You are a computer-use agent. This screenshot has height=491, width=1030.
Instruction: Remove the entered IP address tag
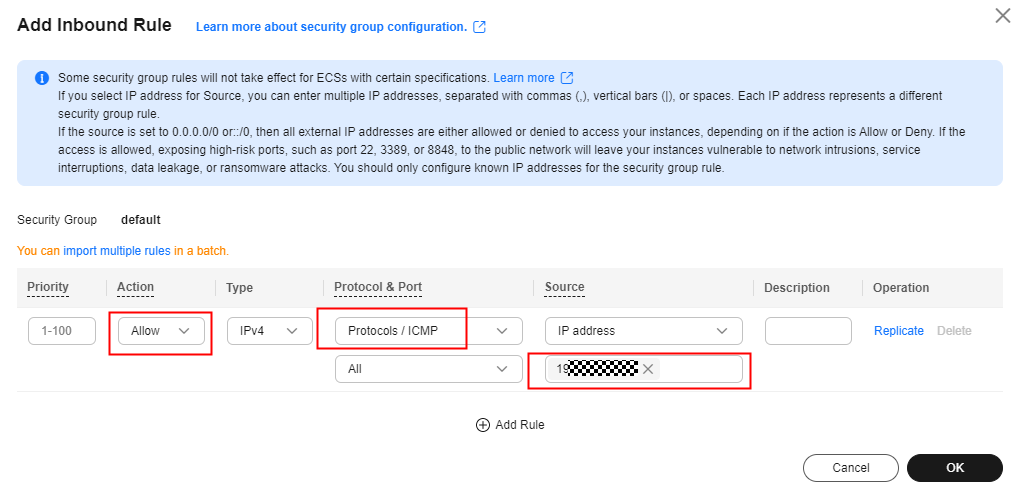click(648, 369)
